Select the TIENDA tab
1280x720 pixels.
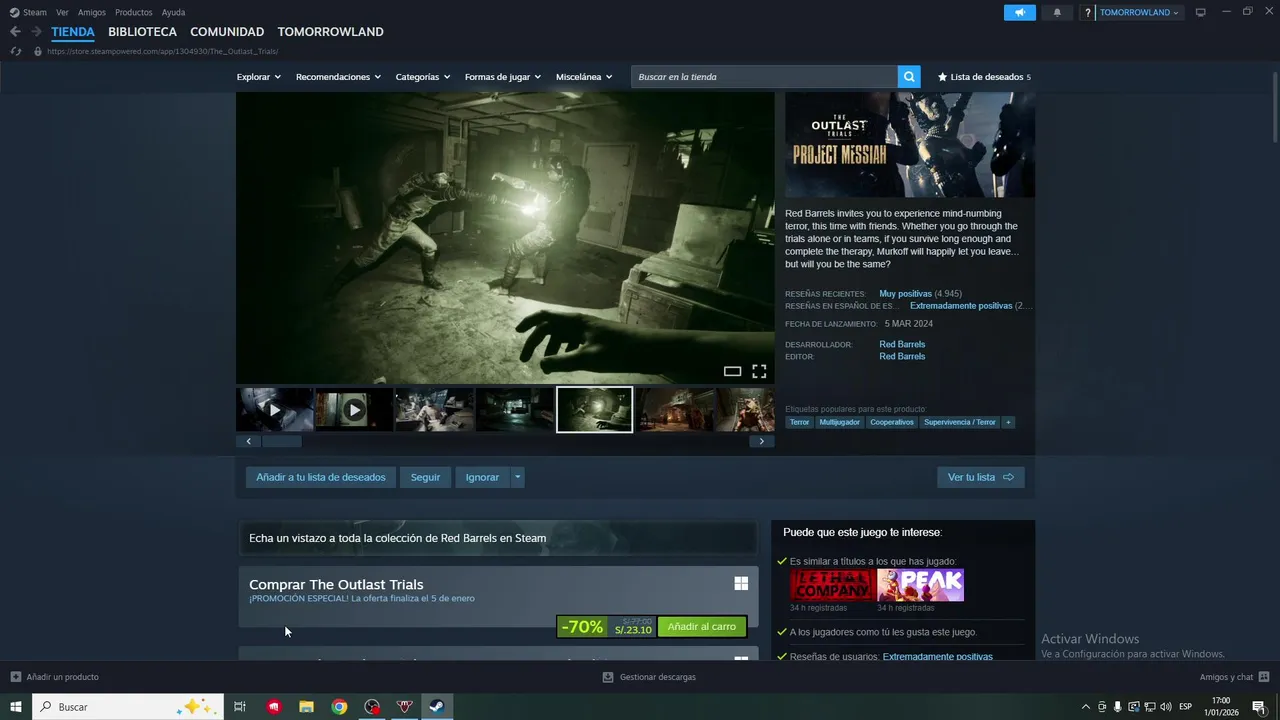[x=73, y=32]
